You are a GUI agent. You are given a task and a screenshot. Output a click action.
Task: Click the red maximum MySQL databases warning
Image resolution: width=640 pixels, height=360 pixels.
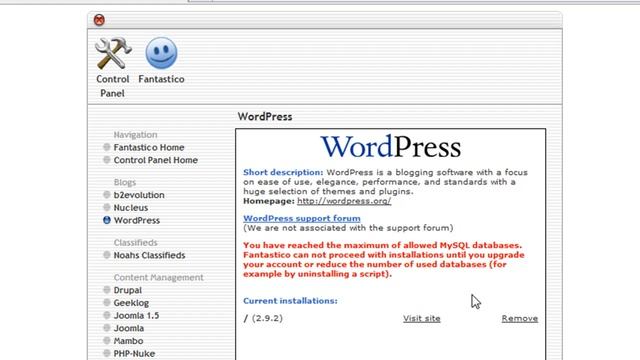coord(384,260)
